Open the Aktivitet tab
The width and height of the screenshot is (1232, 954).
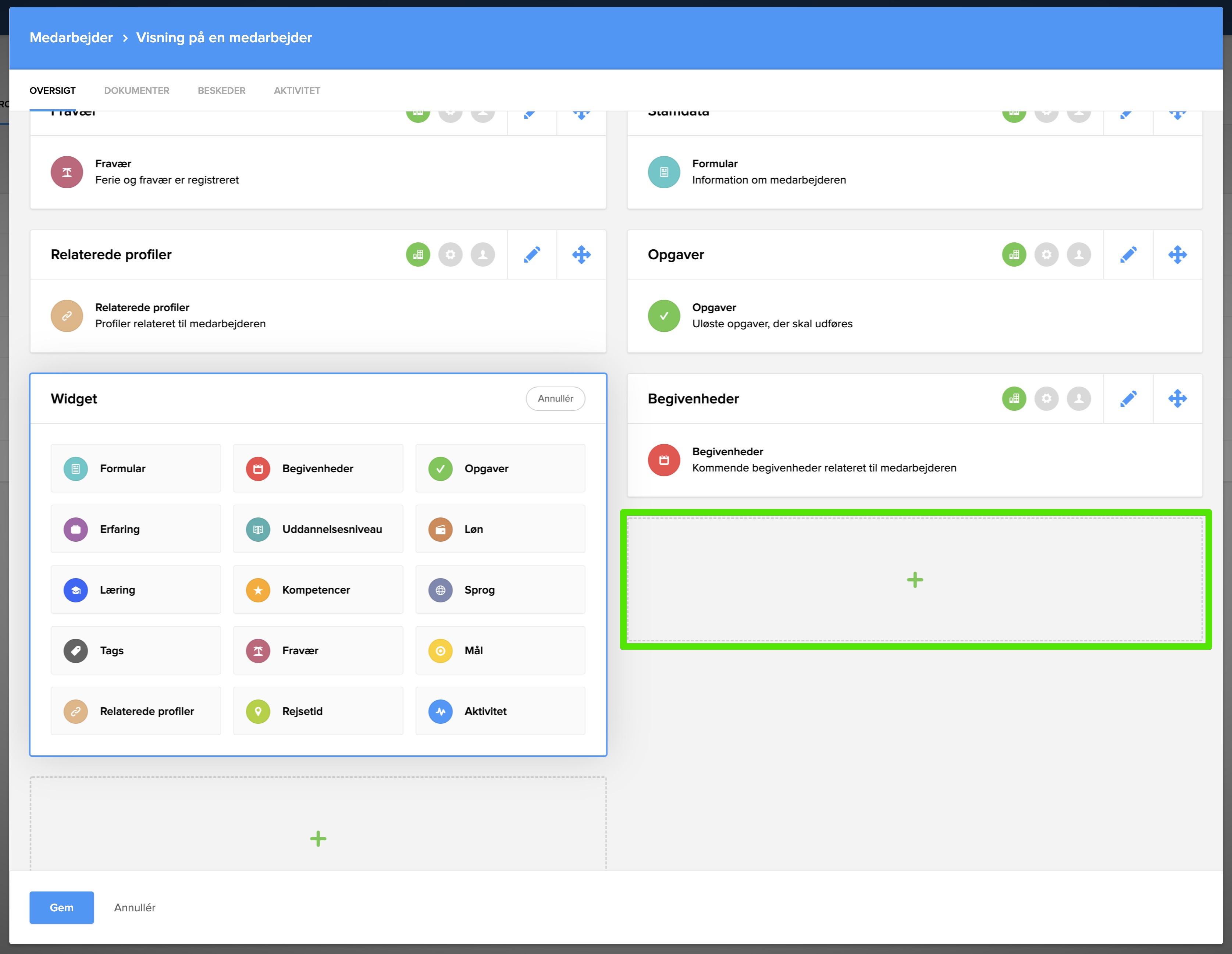point(297,90)
